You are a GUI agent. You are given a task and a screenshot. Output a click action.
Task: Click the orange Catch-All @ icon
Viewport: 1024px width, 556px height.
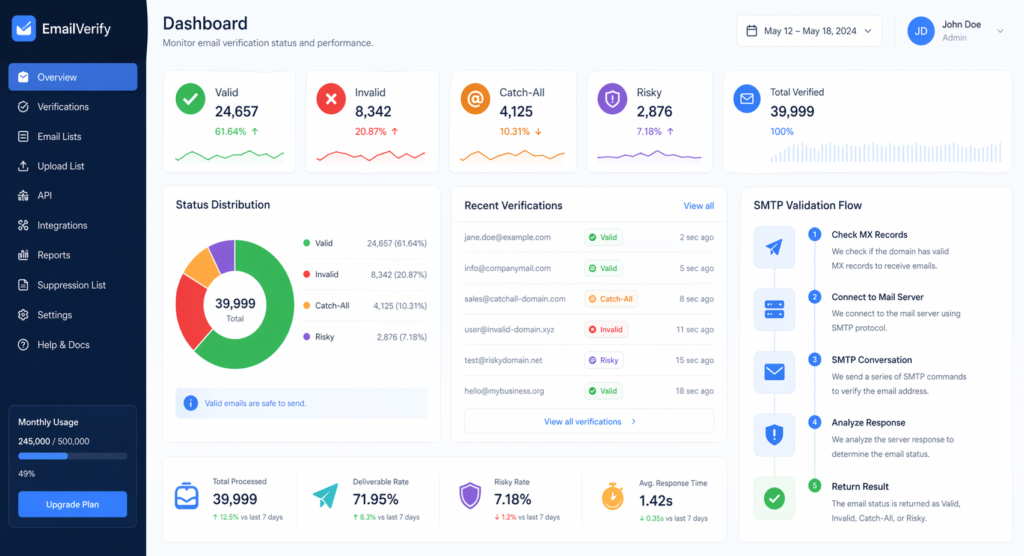pos(475,98)
